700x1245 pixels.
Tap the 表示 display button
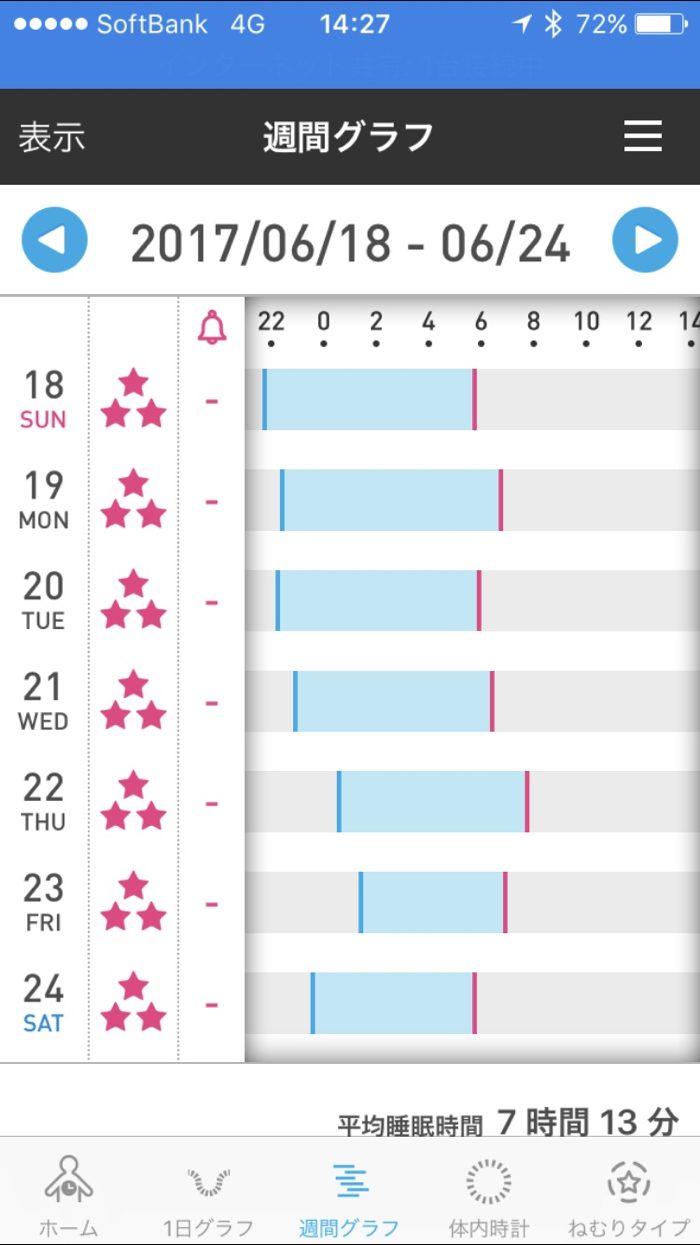click(52, 137)
